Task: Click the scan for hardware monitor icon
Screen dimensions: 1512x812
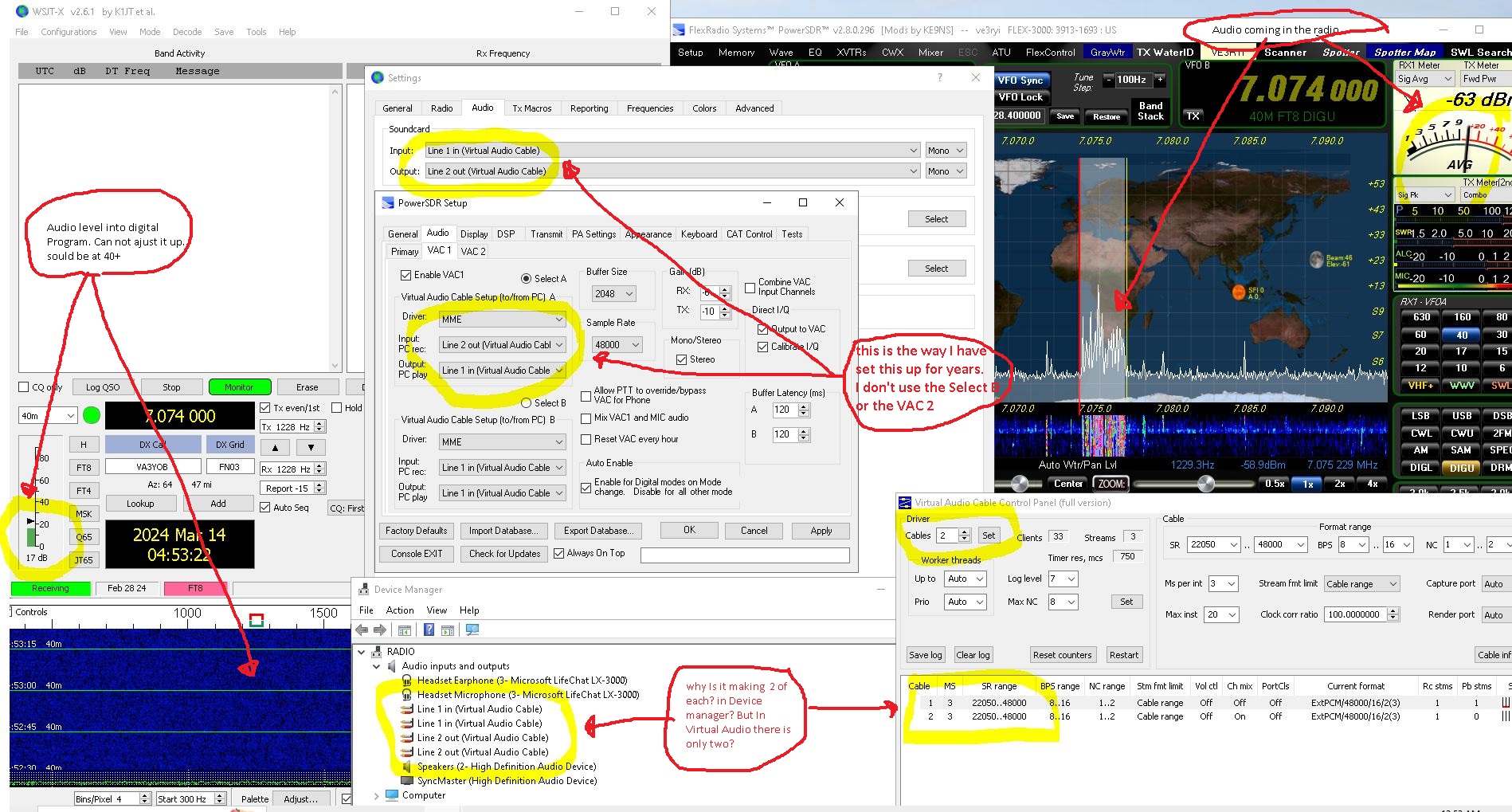Action: click(472, 630)
